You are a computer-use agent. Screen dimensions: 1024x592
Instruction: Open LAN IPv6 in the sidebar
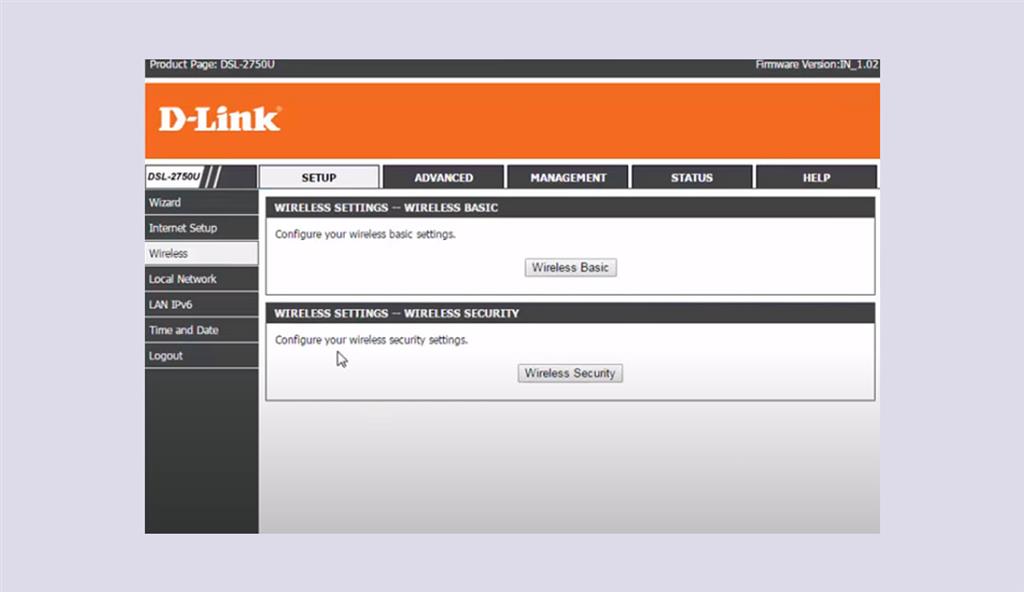point(201,304)
